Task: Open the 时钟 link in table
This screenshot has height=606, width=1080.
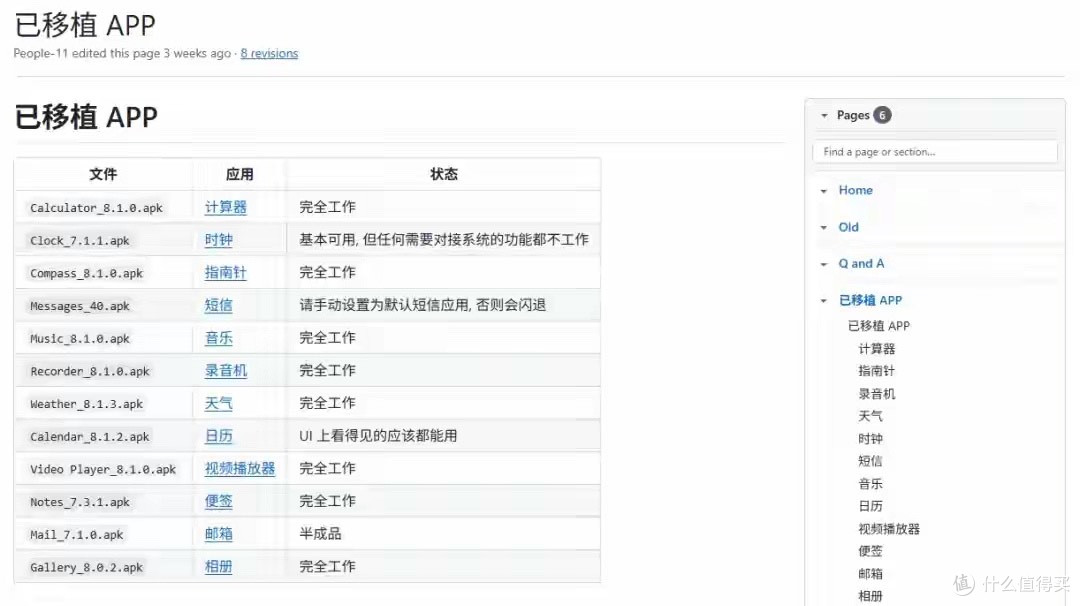Action: tap(218, 240)
